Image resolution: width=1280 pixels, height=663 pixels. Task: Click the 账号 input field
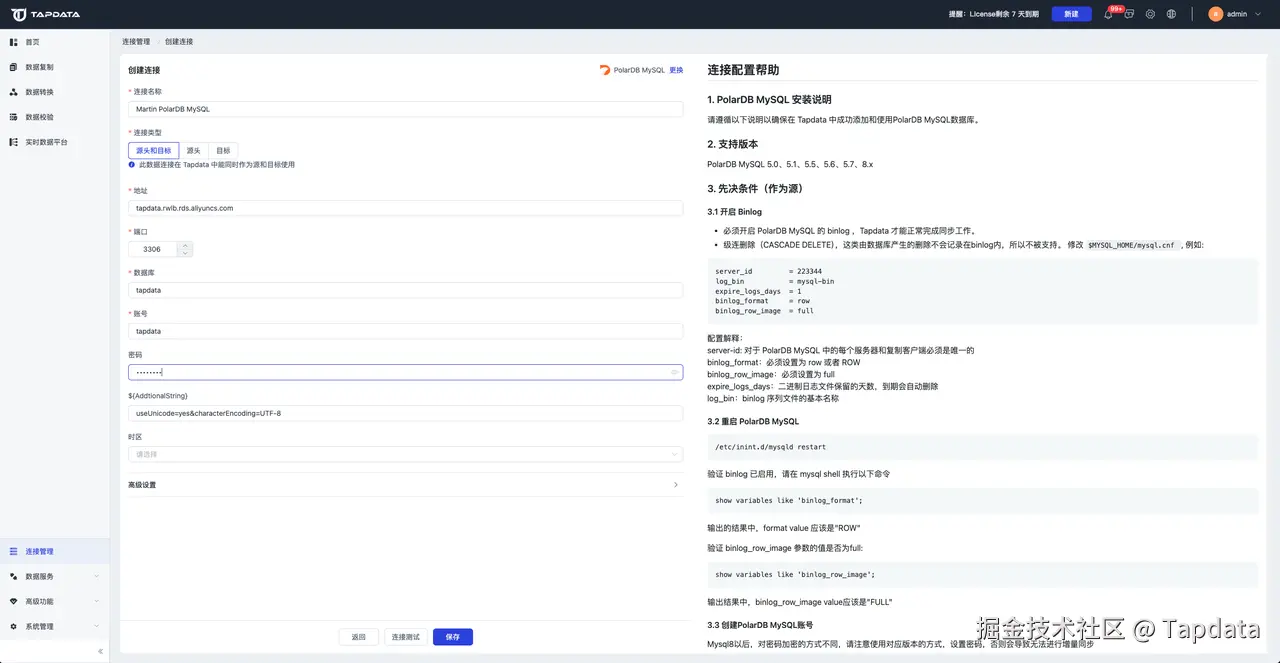405,331
